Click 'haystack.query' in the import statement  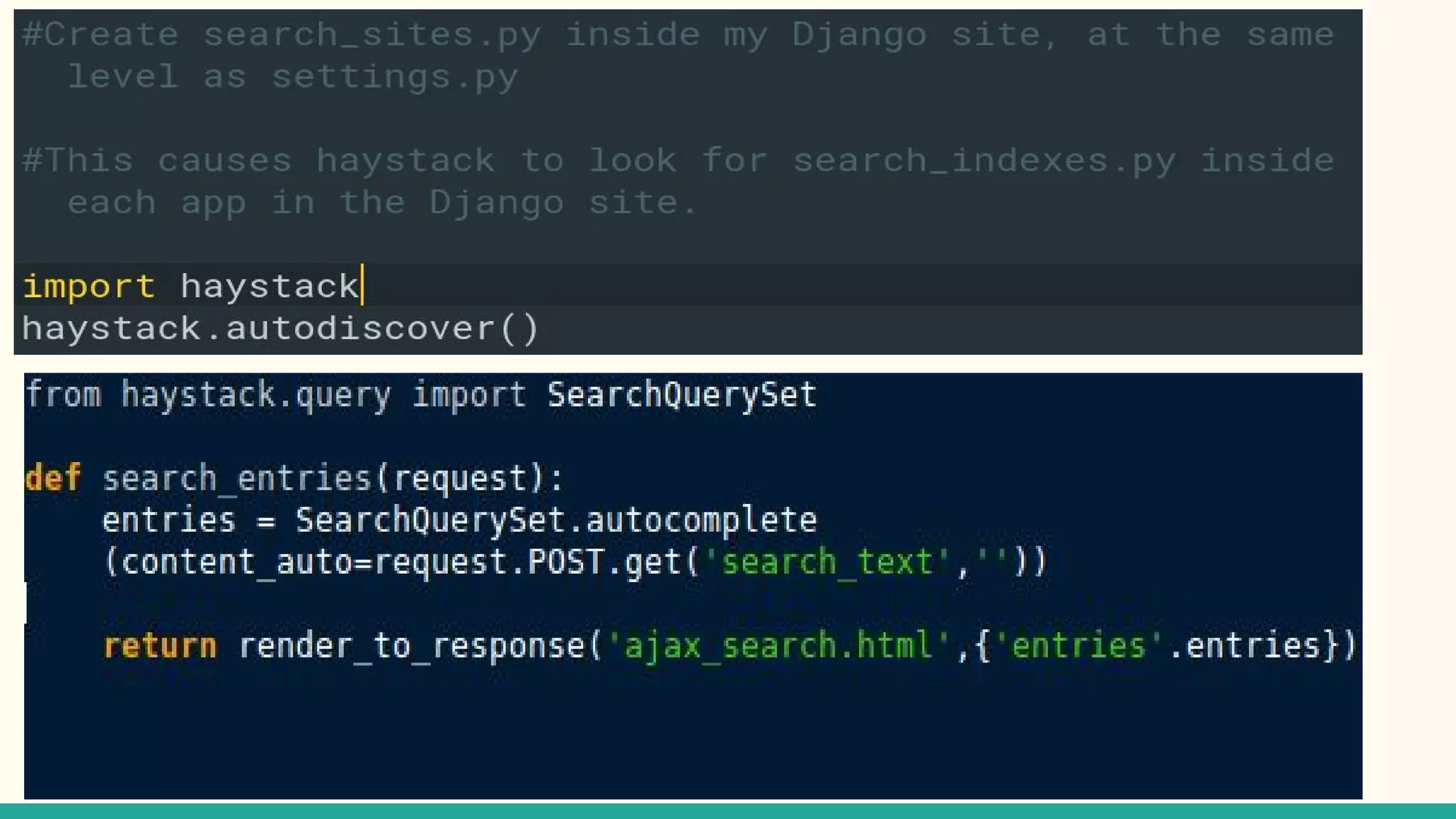[x=256, y=395]
